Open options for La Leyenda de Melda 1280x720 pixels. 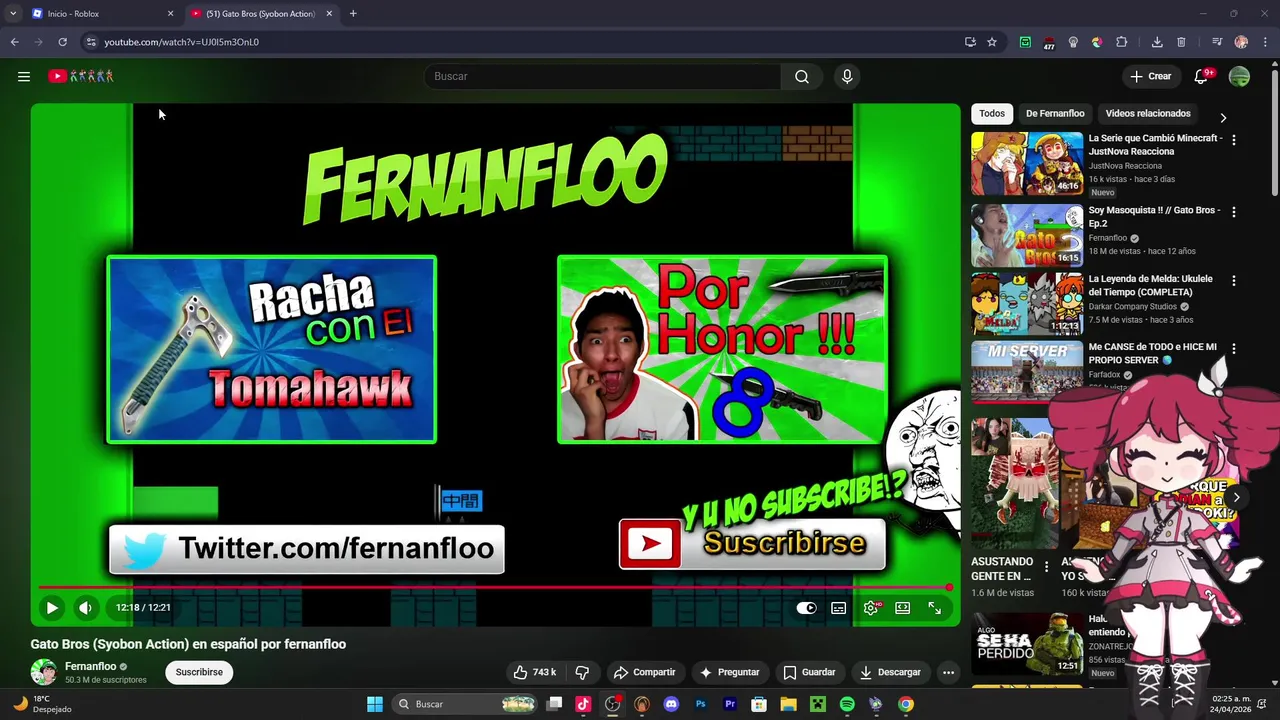pyautogui.click(x=1233, y=281)
